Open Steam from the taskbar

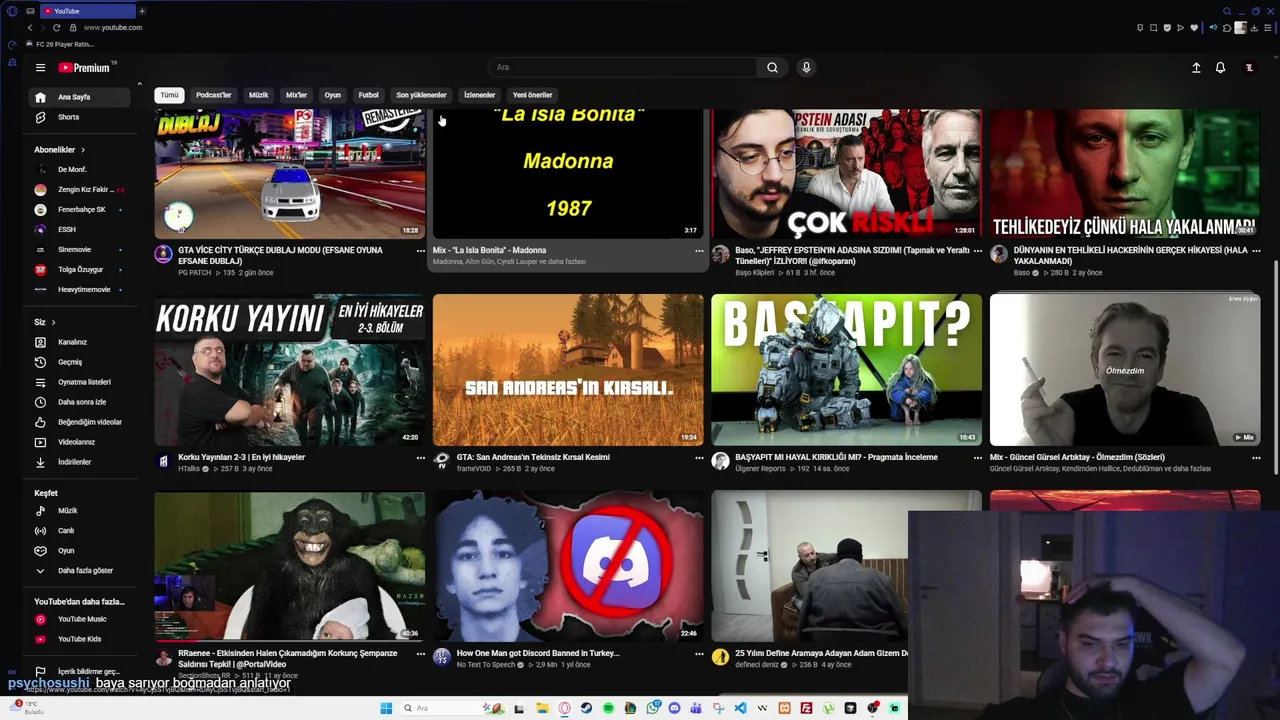(x=586, y=708)
